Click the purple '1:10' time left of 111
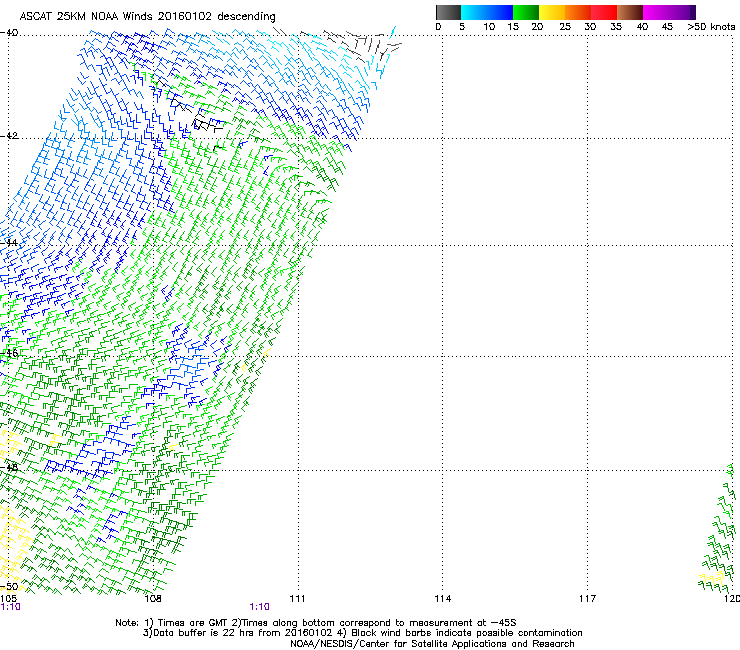 pos(260,607)
